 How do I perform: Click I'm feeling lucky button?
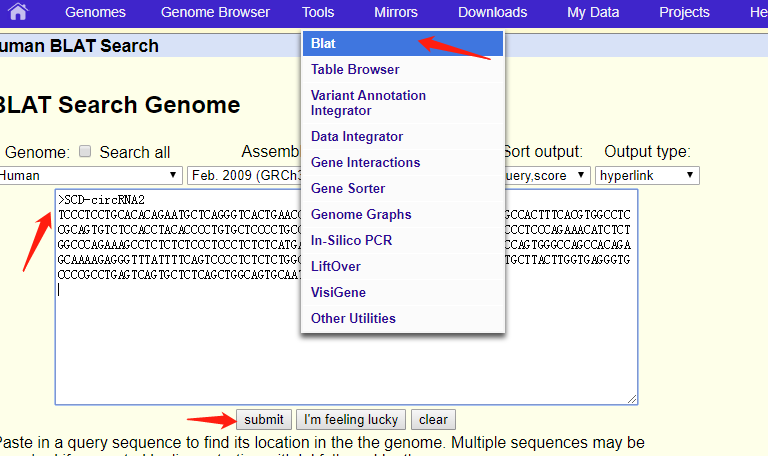[x=352, y=420]
